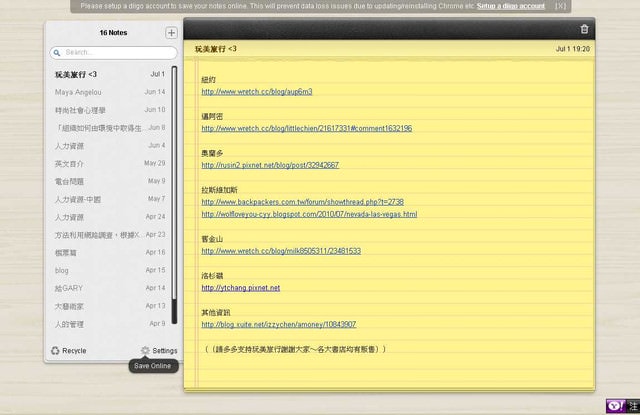Open the note dated Apr 9
The width and height of the screenshot is (640, 415).
110,324
